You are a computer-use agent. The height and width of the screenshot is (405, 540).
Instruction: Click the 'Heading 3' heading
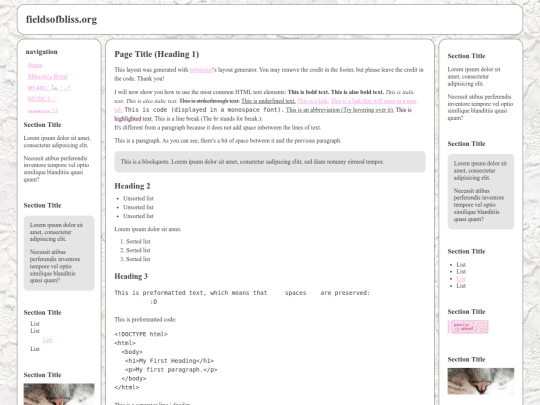131,276
